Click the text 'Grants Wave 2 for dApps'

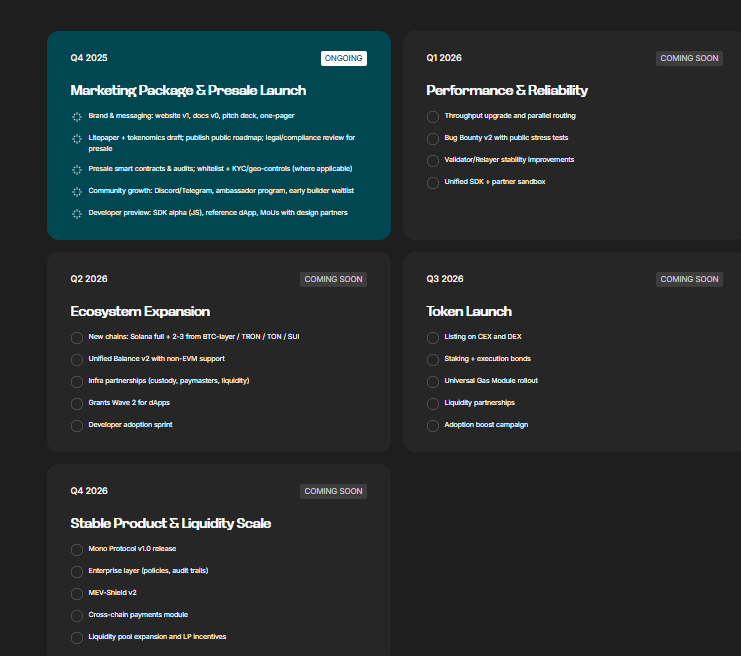[129, 403]
